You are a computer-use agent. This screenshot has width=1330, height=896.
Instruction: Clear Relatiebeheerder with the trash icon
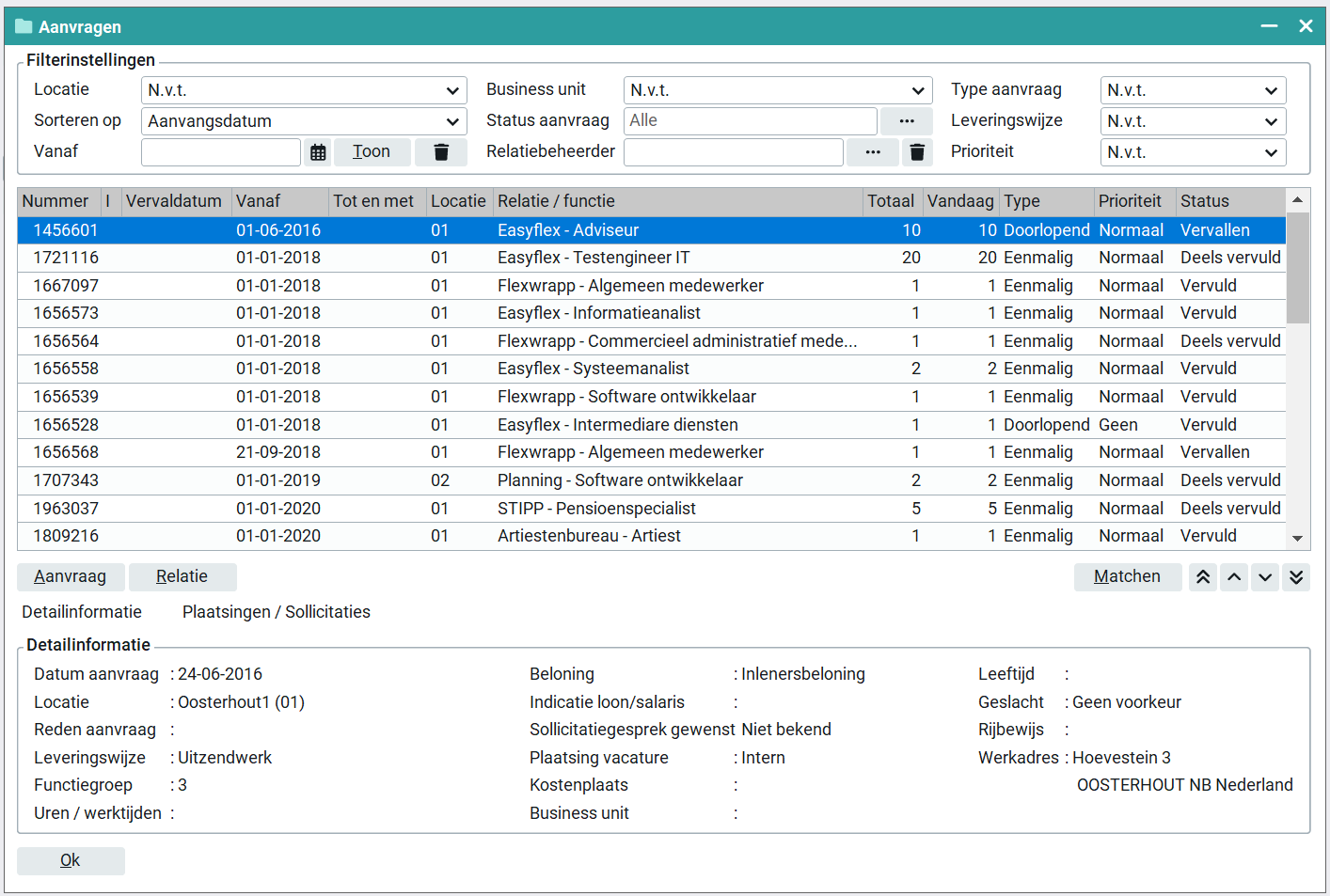917,152
